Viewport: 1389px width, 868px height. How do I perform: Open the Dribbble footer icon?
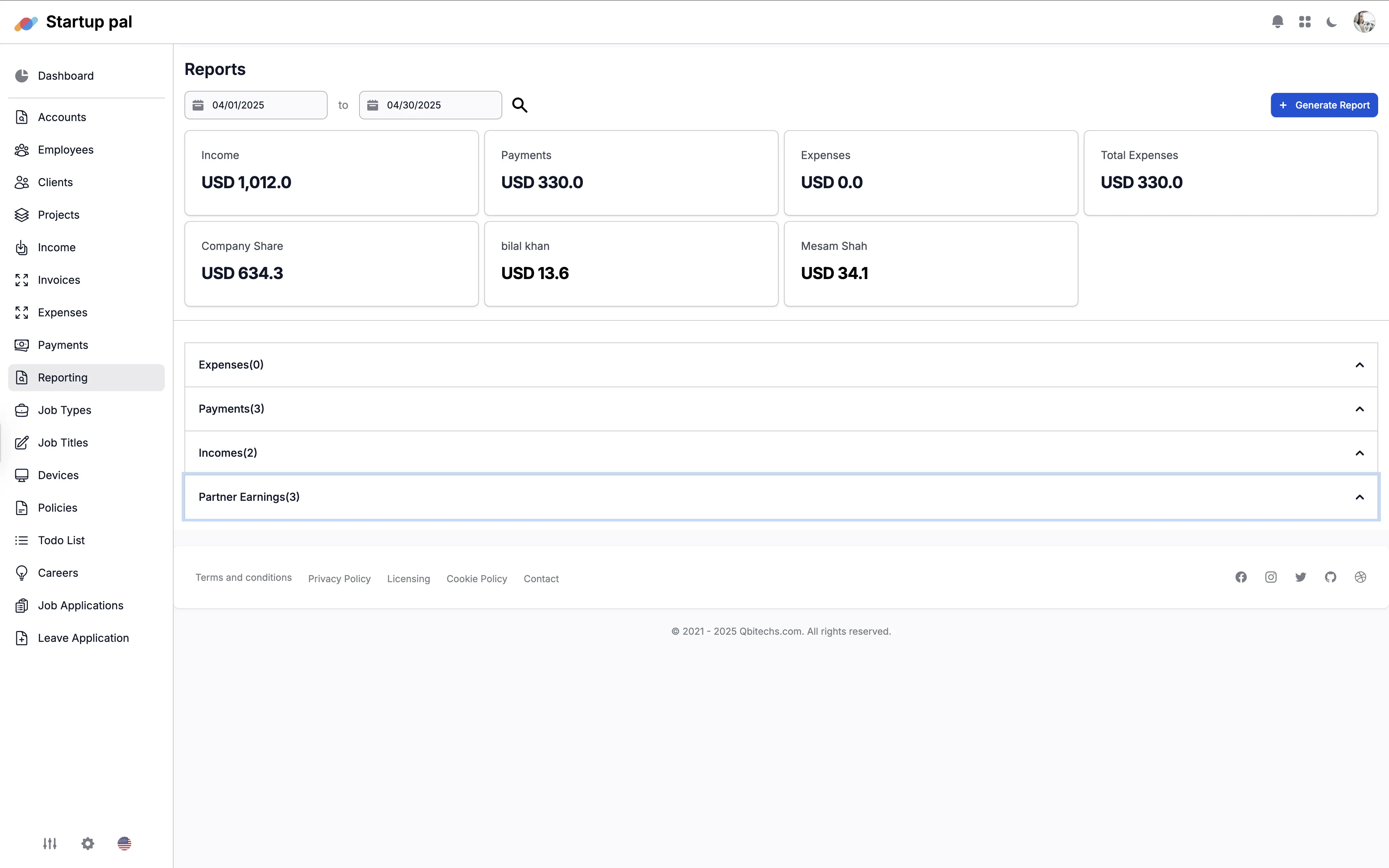pos(1360,577)
